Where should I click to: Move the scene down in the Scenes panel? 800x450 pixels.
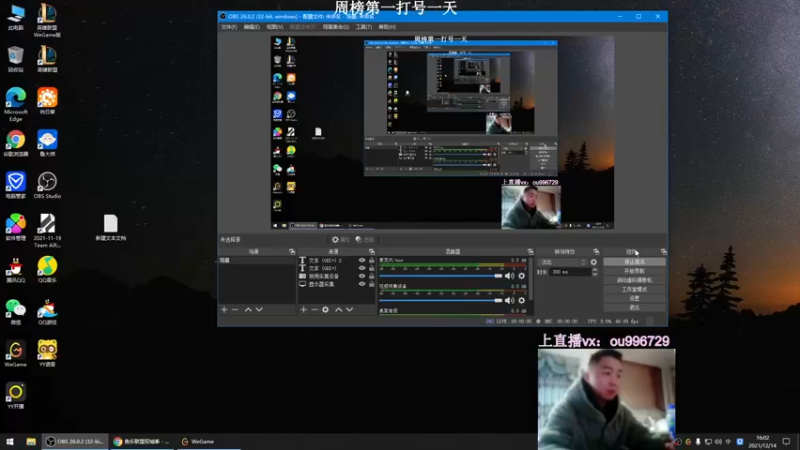tap(259, 310)
